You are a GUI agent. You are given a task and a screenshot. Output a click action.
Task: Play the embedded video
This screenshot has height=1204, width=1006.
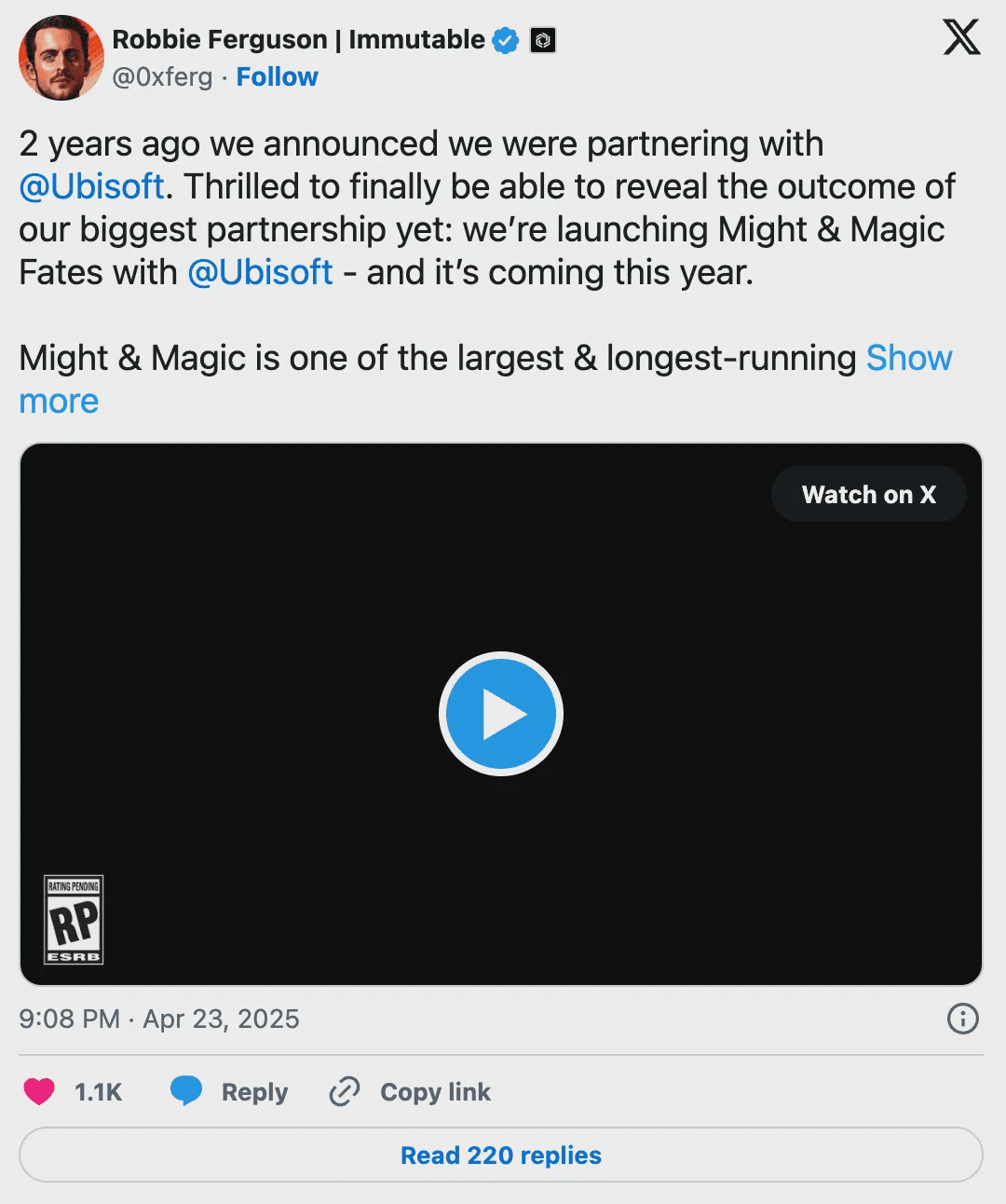point(501,714)
